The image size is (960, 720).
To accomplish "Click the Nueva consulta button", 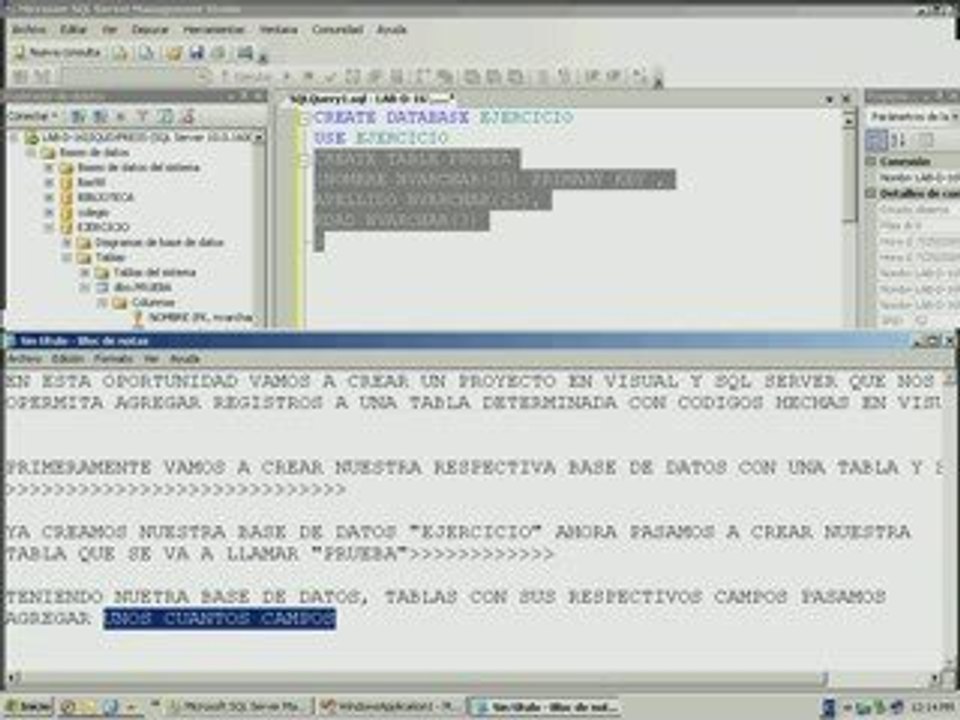I will (57, 53).
